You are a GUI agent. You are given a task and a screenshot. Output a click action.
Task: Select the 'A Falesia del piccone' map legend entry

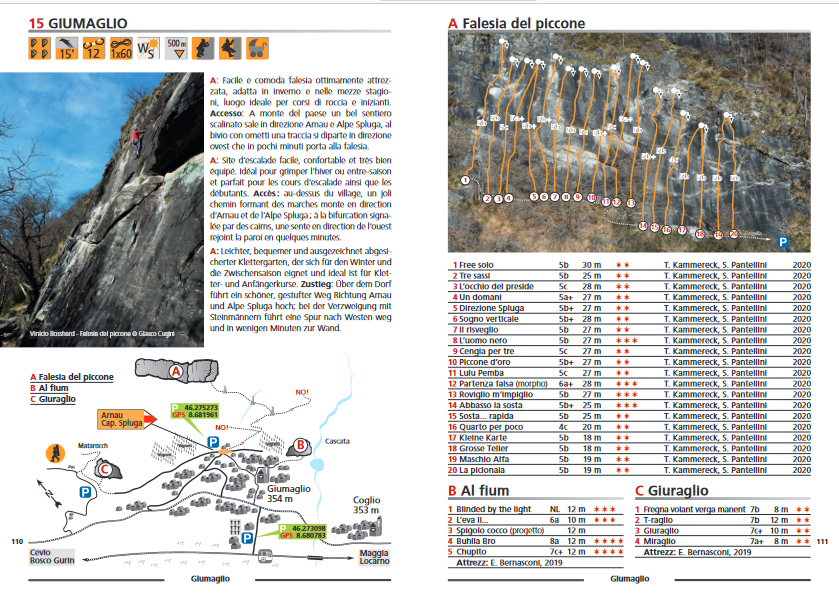72,377
